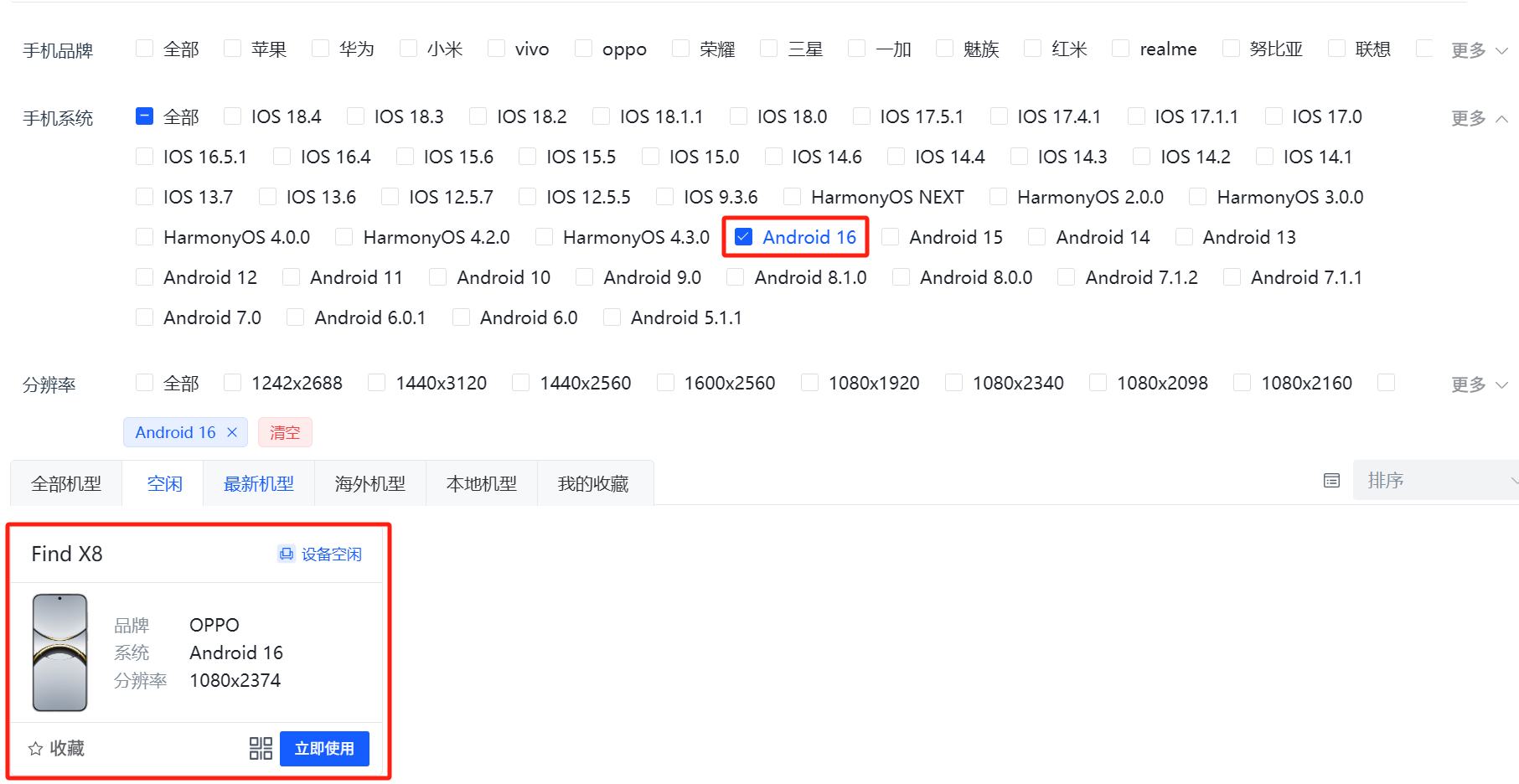Click the device idle status icon

coord(287,554)
